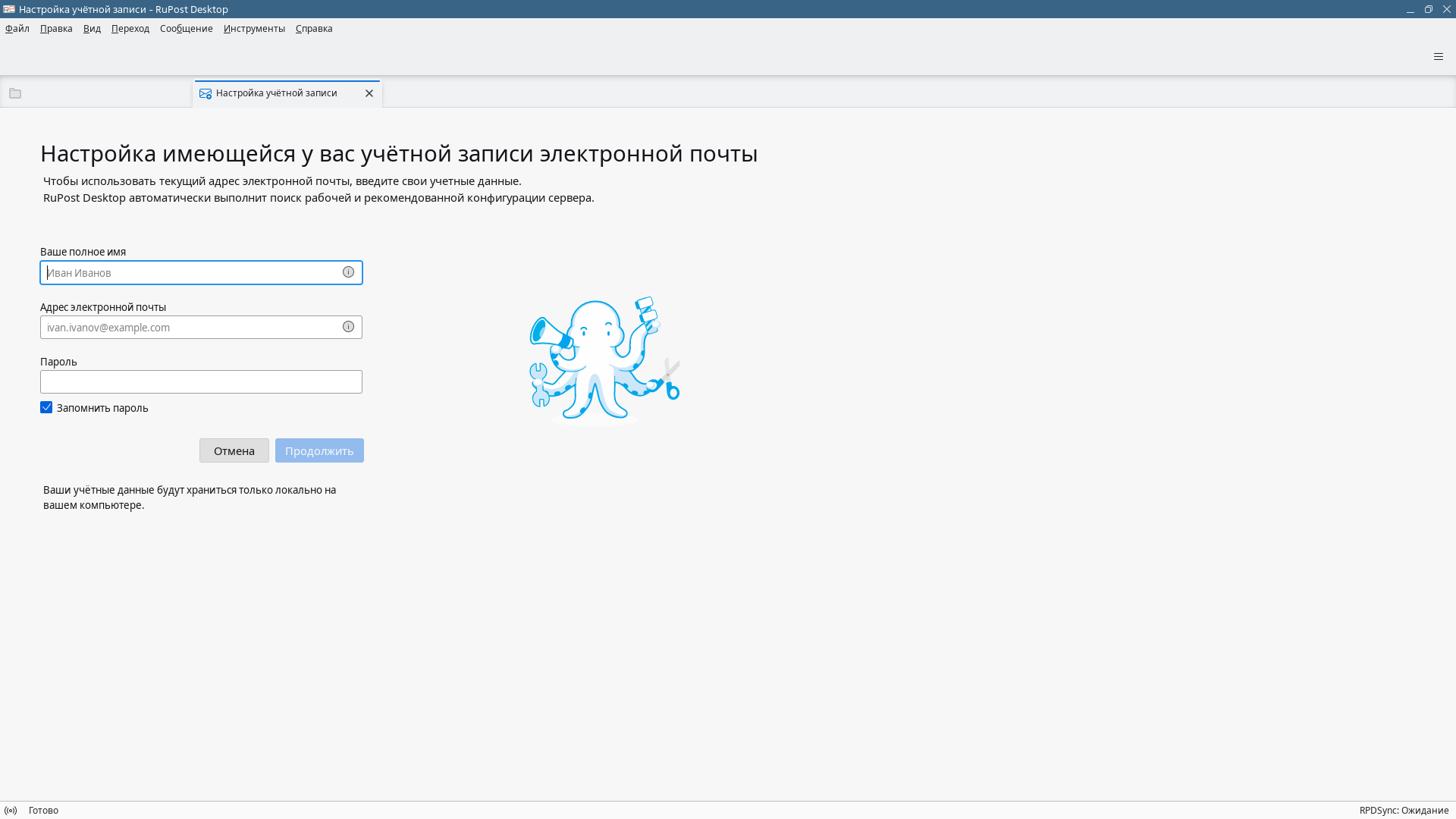The width and height of the screenshot is (1456, 819).
Task: Open the Переход menu
Action: tap(130, 29)
